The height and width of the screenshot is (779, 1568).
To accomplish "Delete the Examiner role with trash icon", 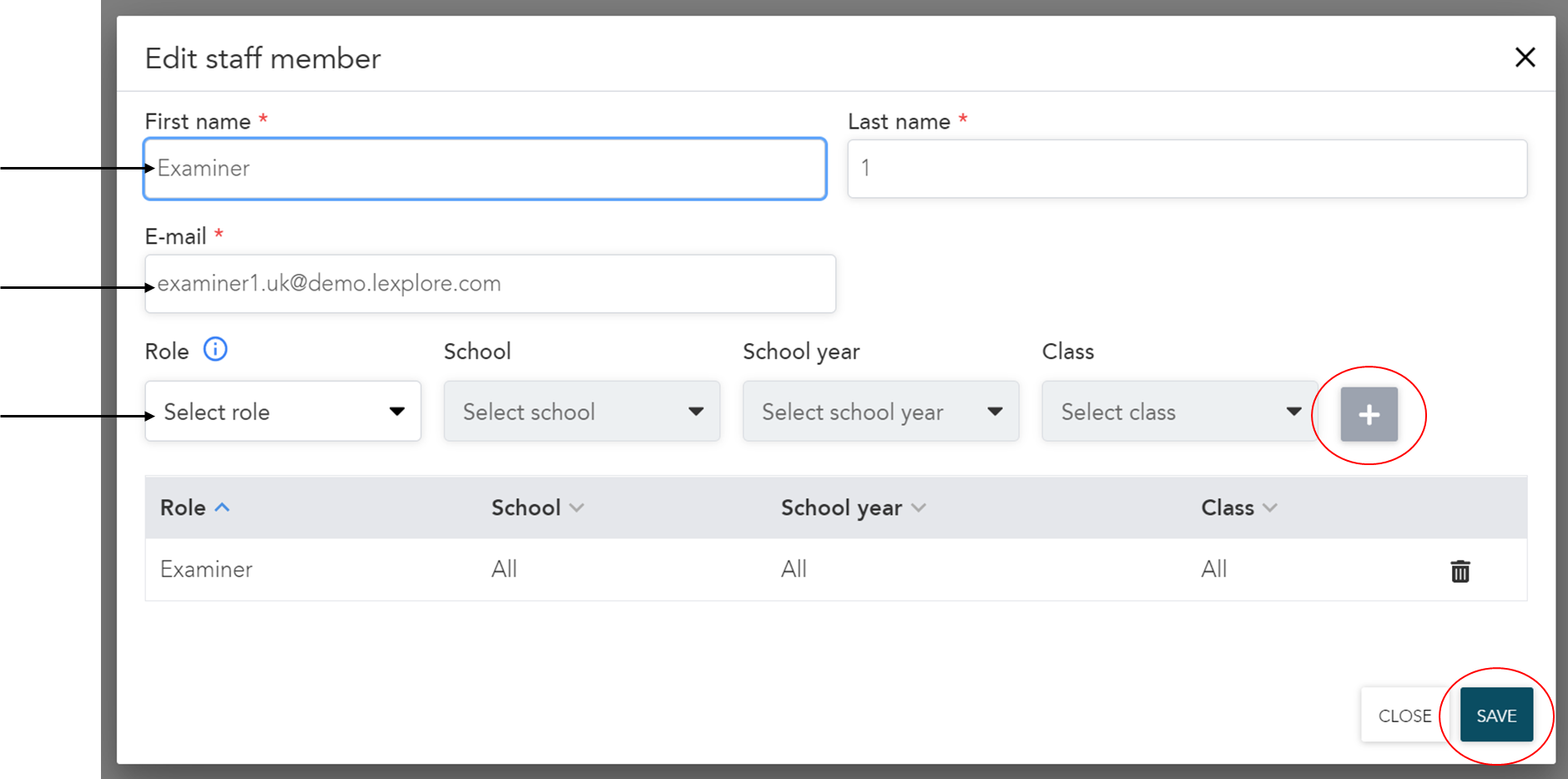I will (x=1460, y=571).
